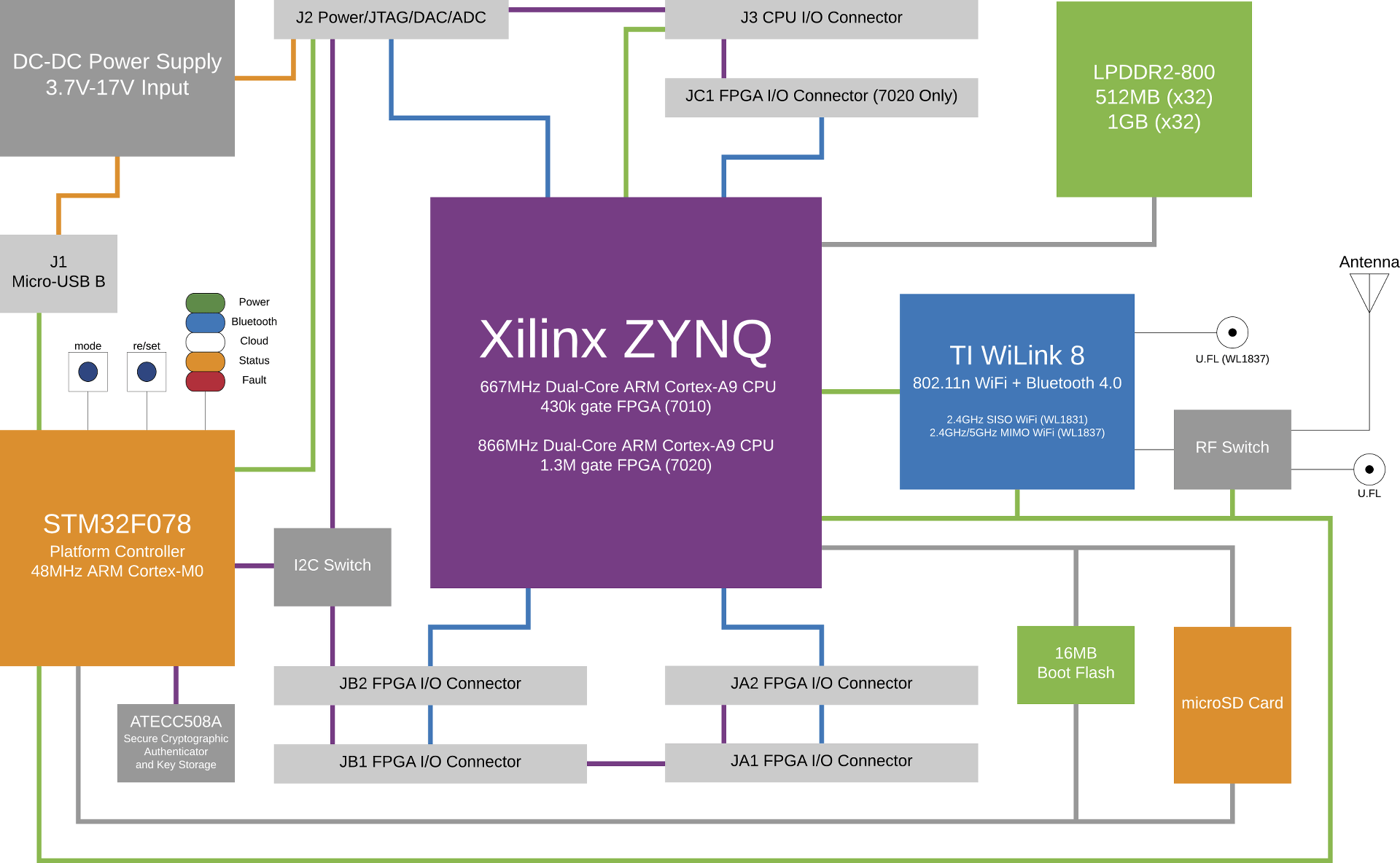Click the J2 Power/JTAG/DAC/ADC connector block

pos(391,19)
